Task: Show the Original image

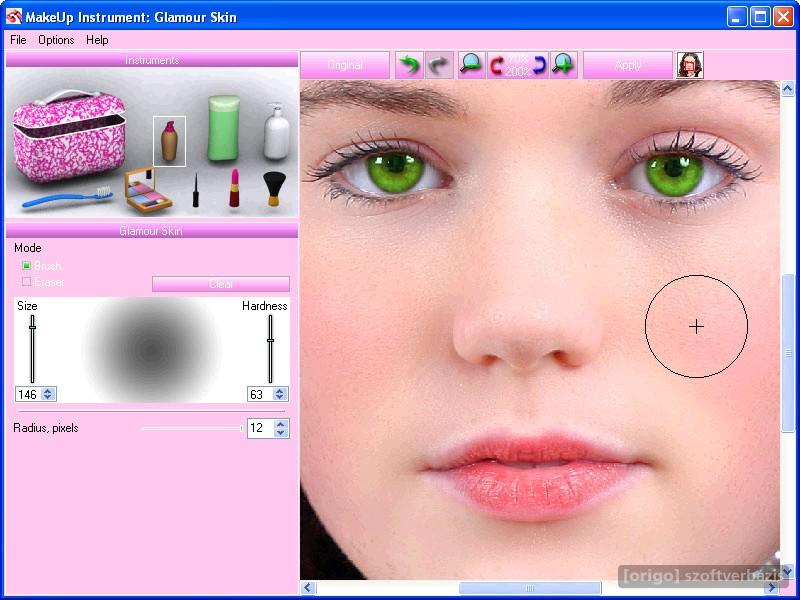Action: (x=345, y=65)
